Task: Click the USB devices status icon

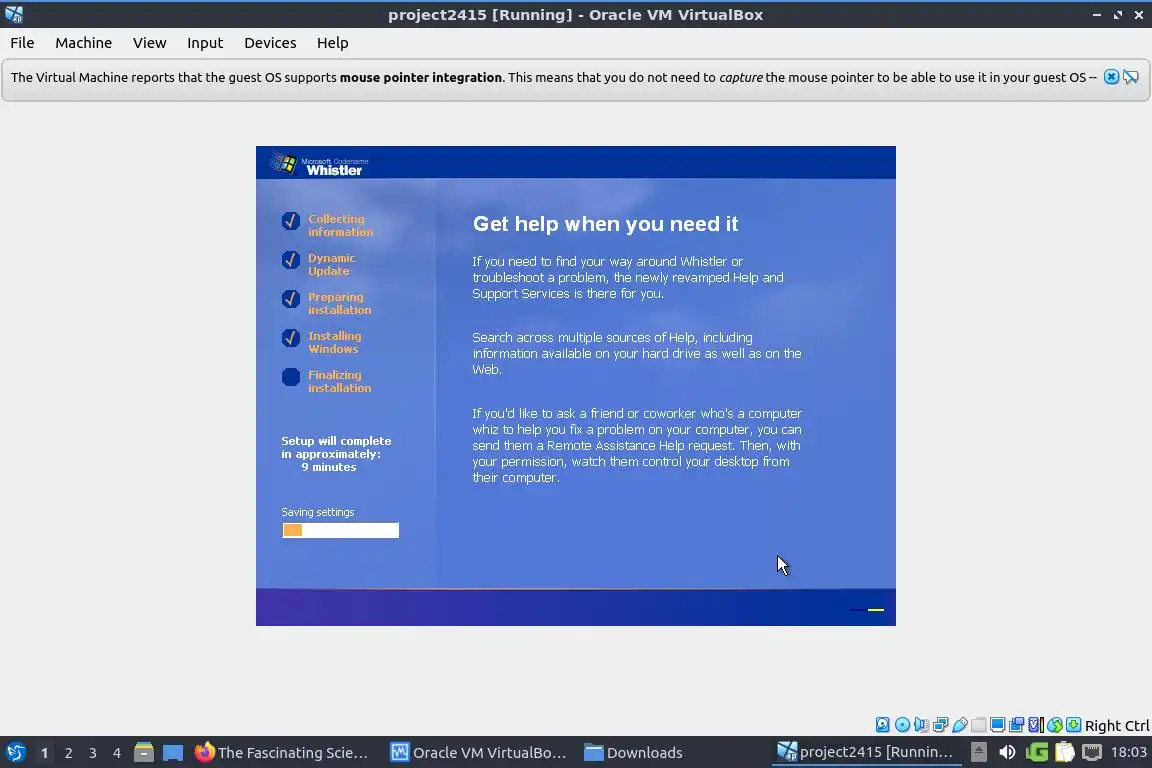Action: [x=960, y=725]
